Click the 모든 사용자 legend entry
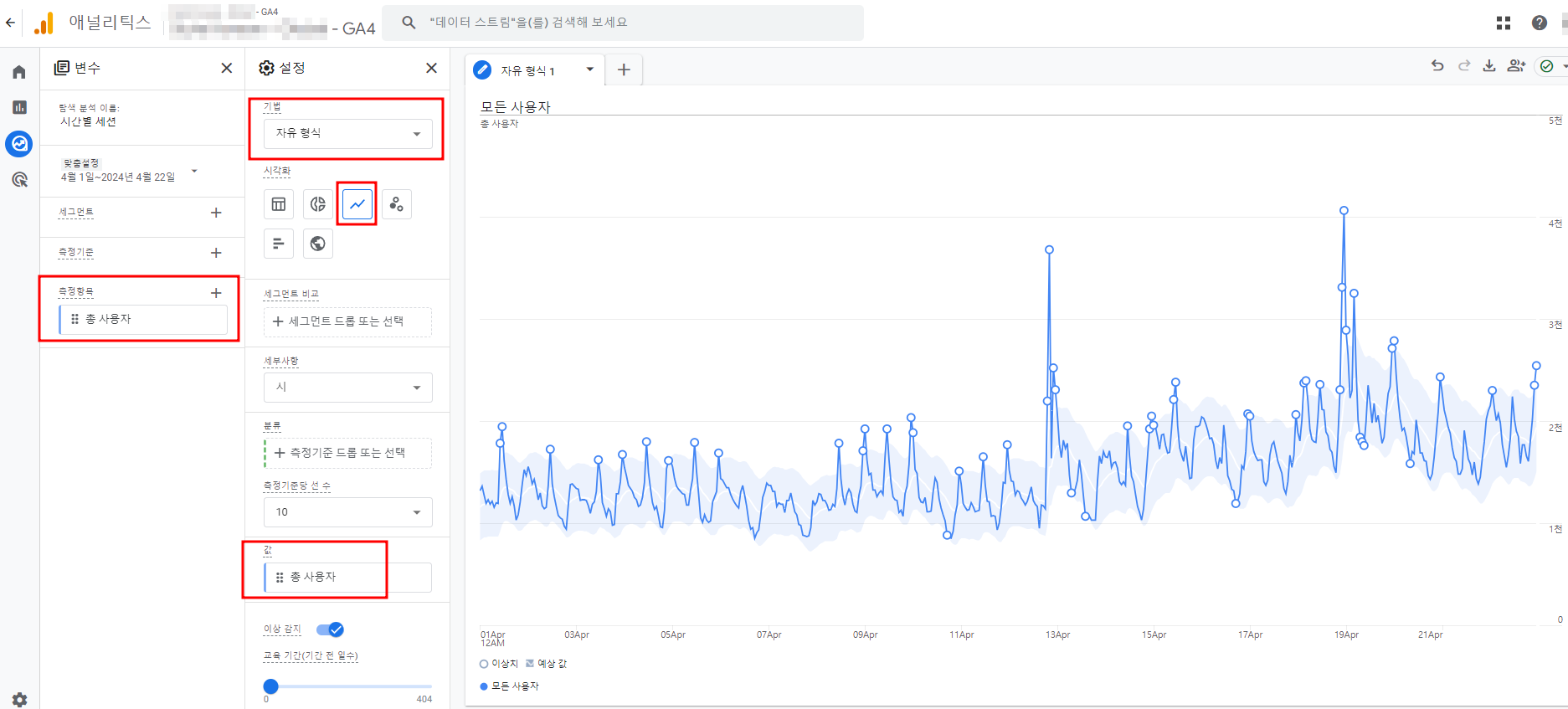 pyautogui.click(x=509, y=686)
